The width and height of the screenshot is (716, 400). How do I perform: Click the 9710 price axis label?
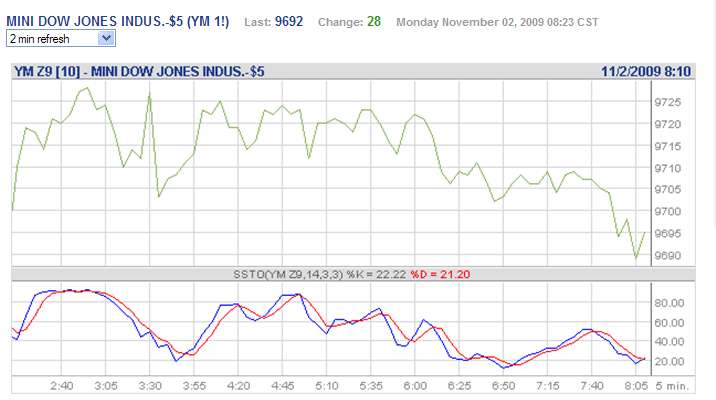668,168
